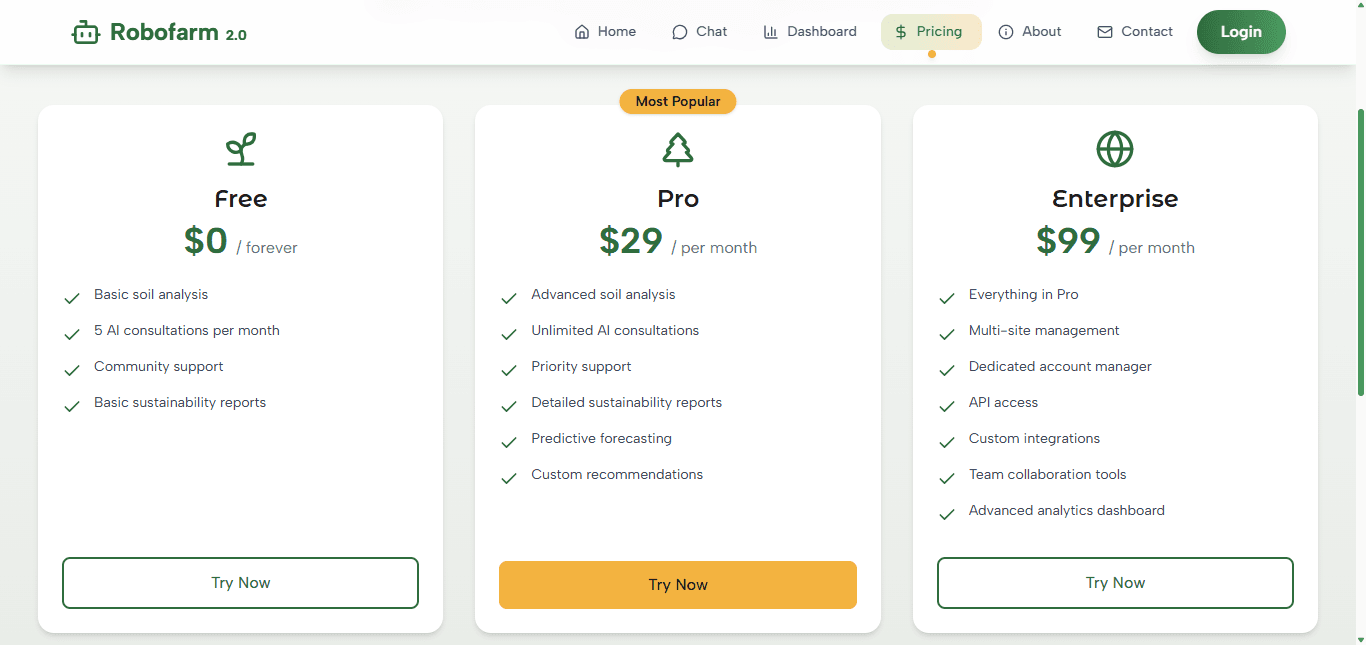Click Try Now on the Free plan

240,583
